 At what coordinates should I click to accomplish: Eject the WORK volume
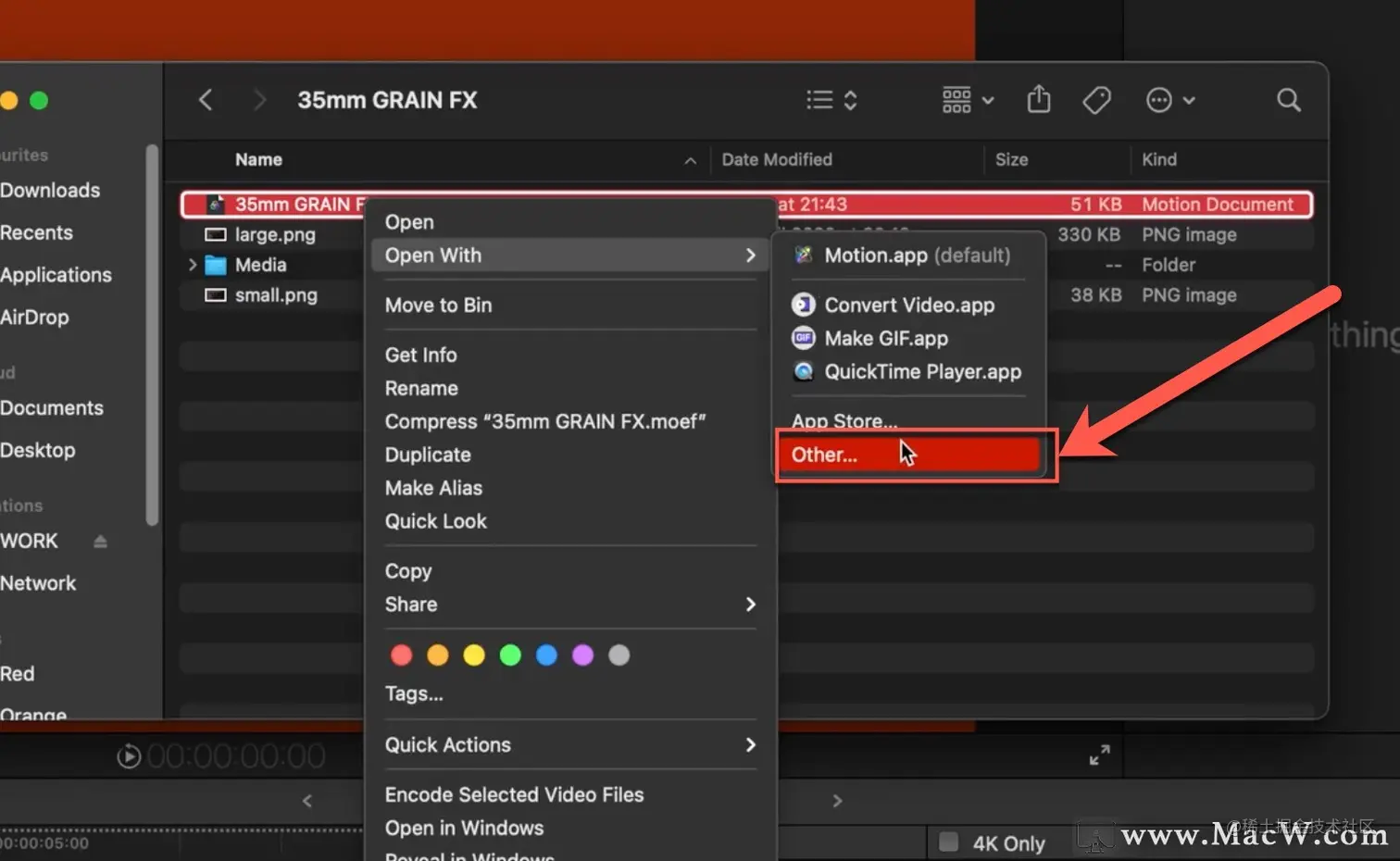tap(100, 542)
